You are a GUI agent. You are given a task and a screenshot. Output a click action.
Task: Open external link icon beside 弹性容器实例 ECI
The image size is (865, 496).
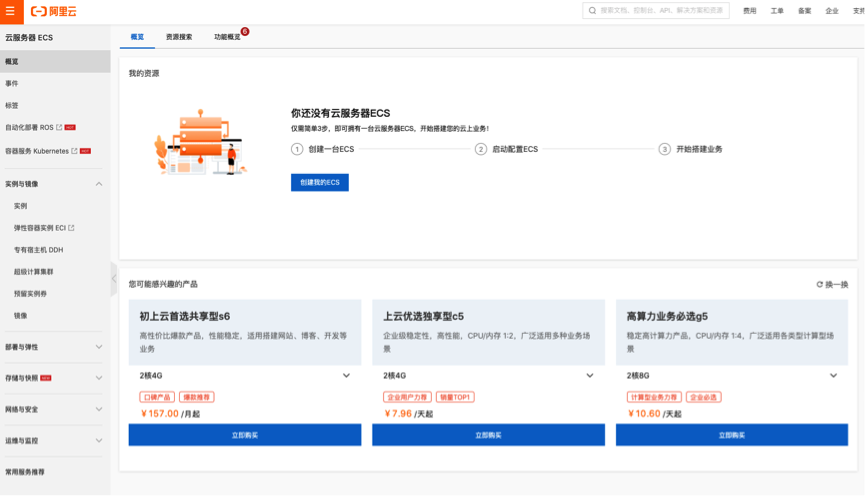tap(71, 228)
